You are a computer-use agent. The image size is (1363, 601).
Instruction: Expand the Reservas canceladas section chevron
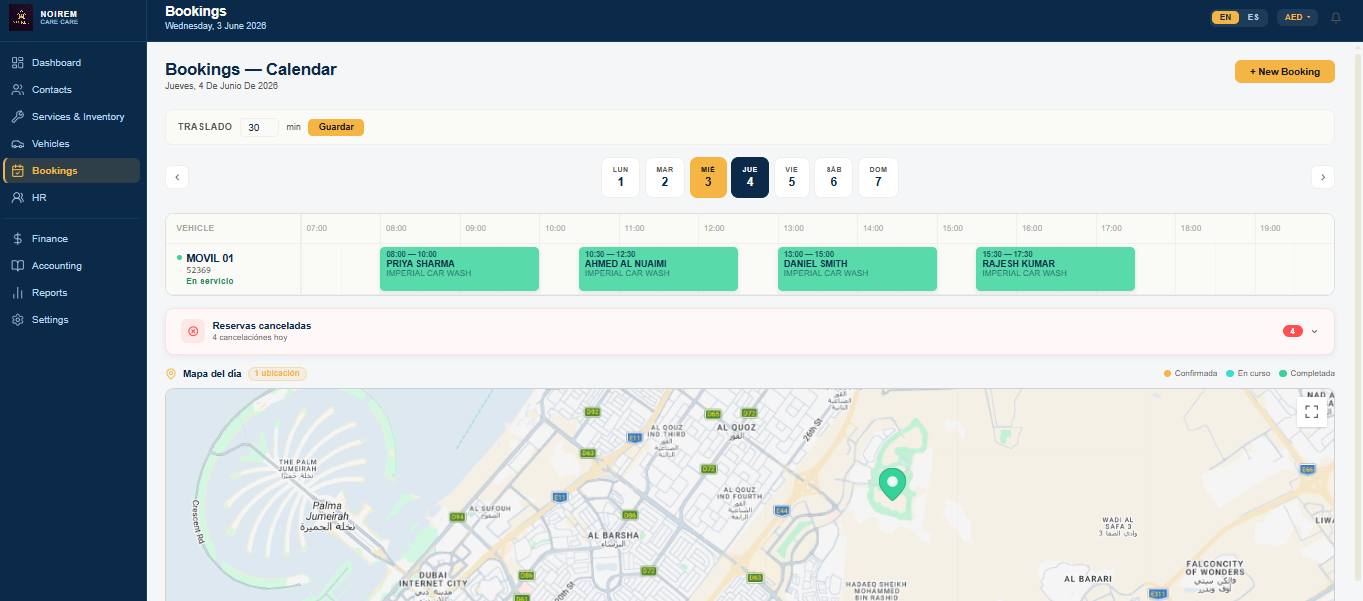[1314, 331]
